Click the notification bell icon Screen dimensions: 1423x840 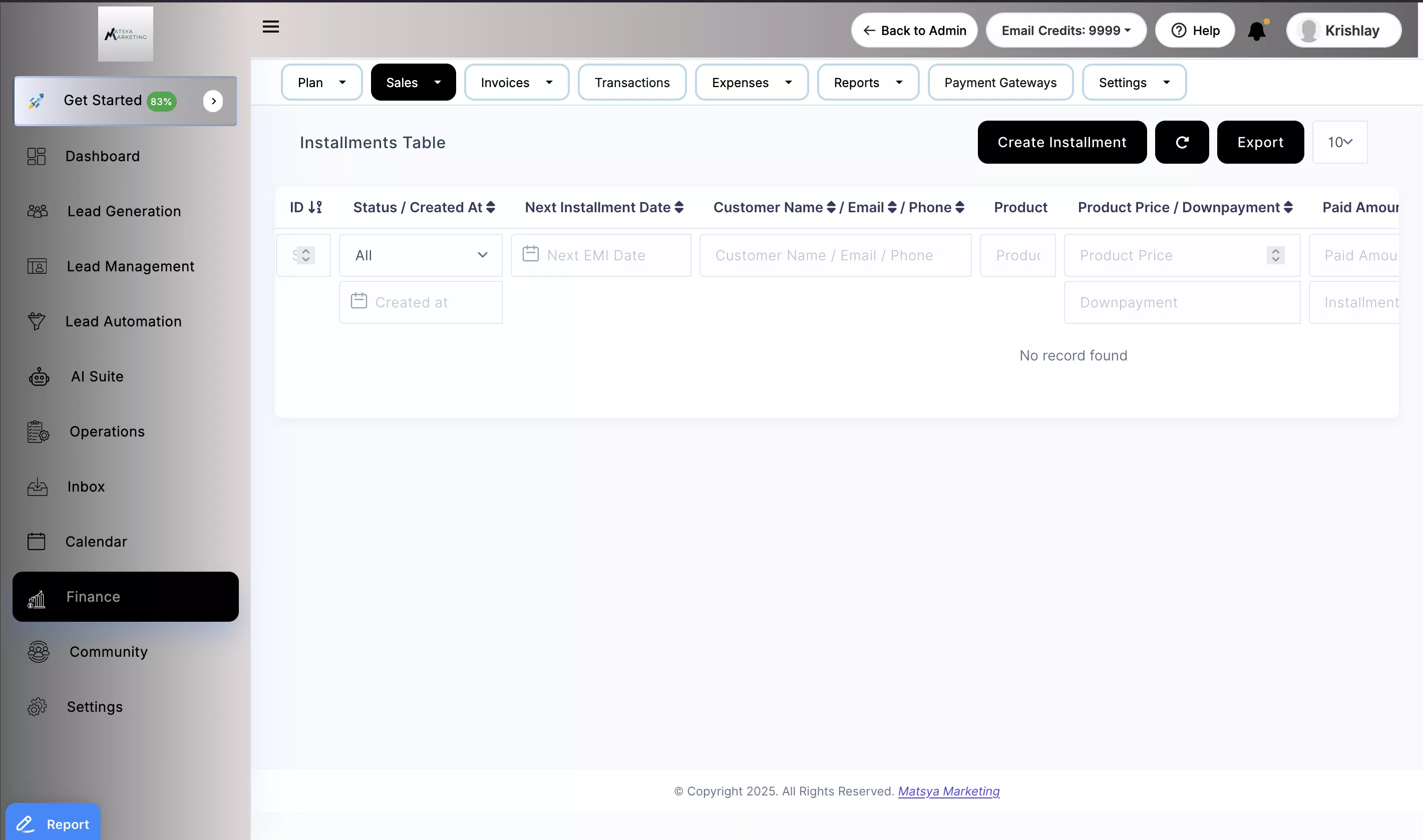point(1256,31)
